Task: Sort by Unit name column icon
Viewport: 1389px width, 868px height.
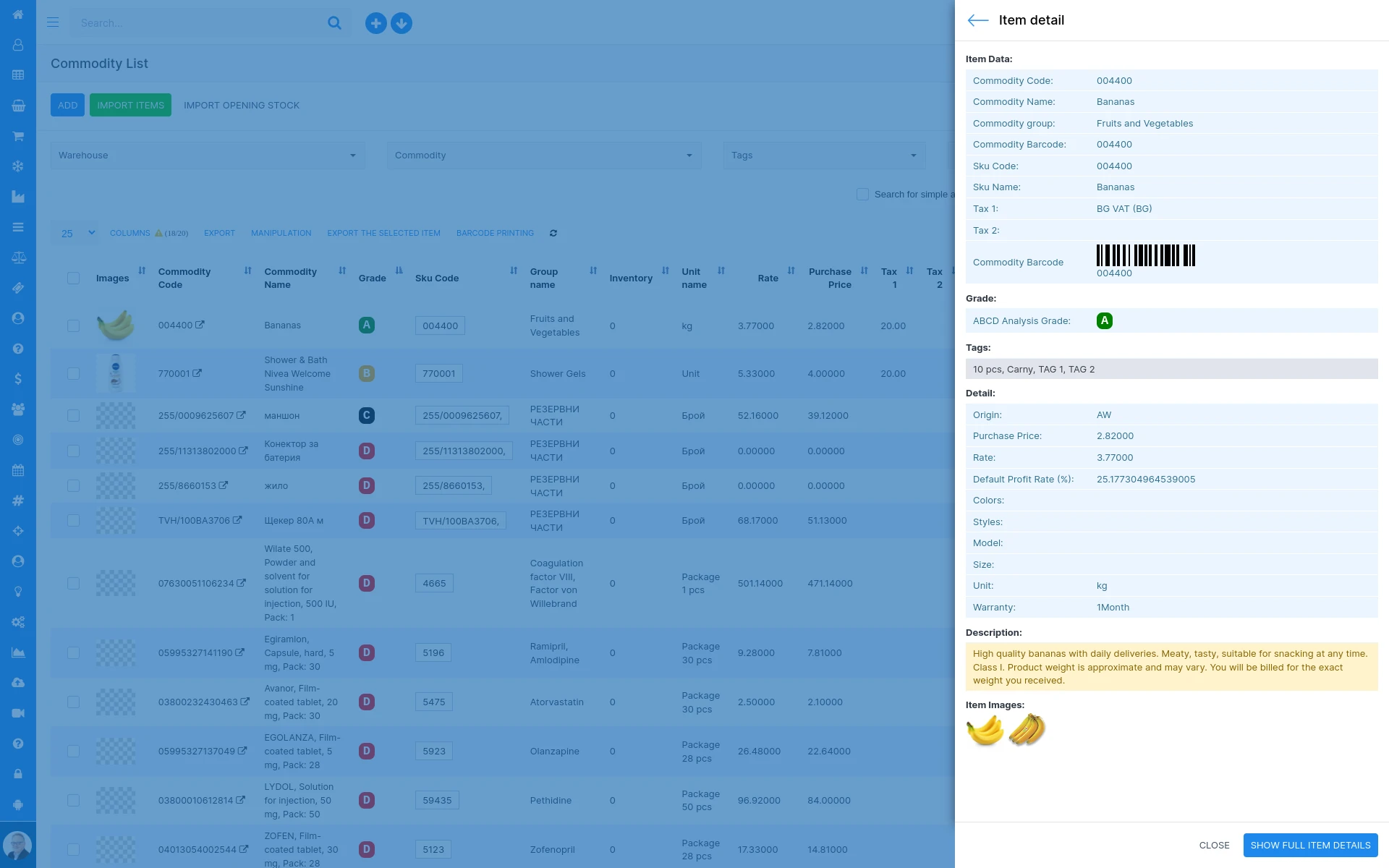Action: pos(721,271)
